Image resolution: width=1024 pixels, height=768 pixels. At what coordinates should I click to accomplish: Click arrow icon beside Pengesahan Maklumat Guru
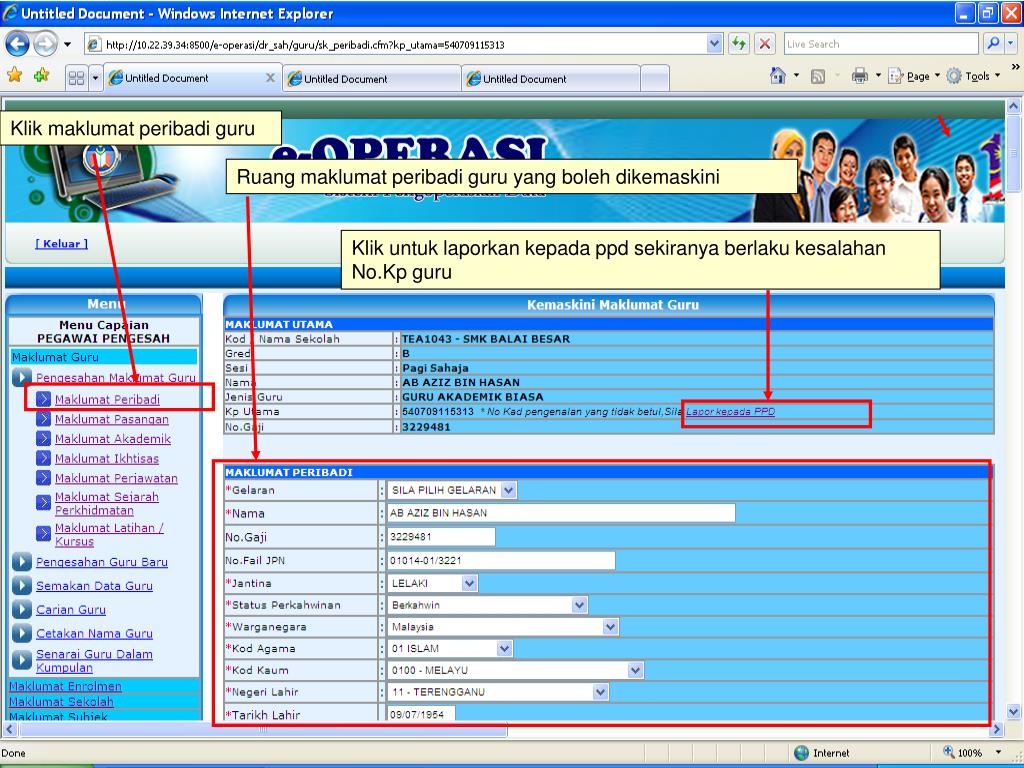tap(22, 377)
